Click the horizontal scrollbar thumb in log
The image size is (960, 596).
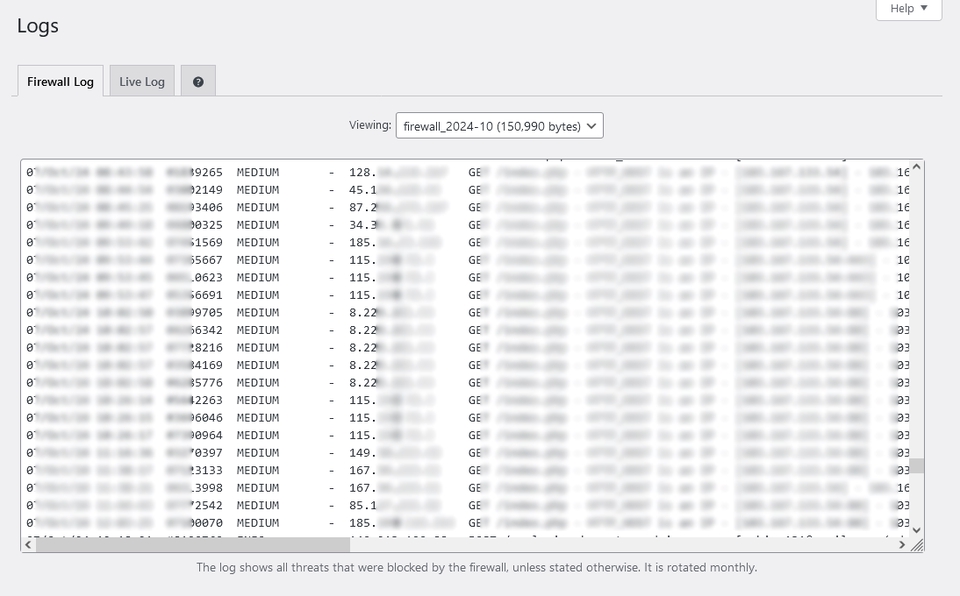click(x=193, y=545)
